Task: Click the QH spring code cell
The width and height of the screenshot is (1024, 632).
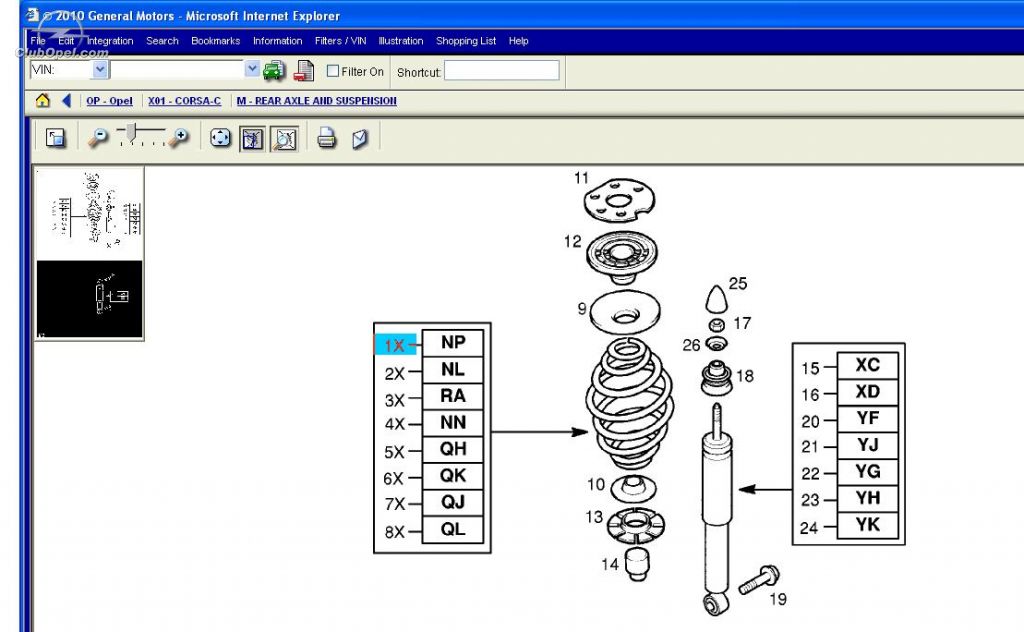Action: [453, 449]
